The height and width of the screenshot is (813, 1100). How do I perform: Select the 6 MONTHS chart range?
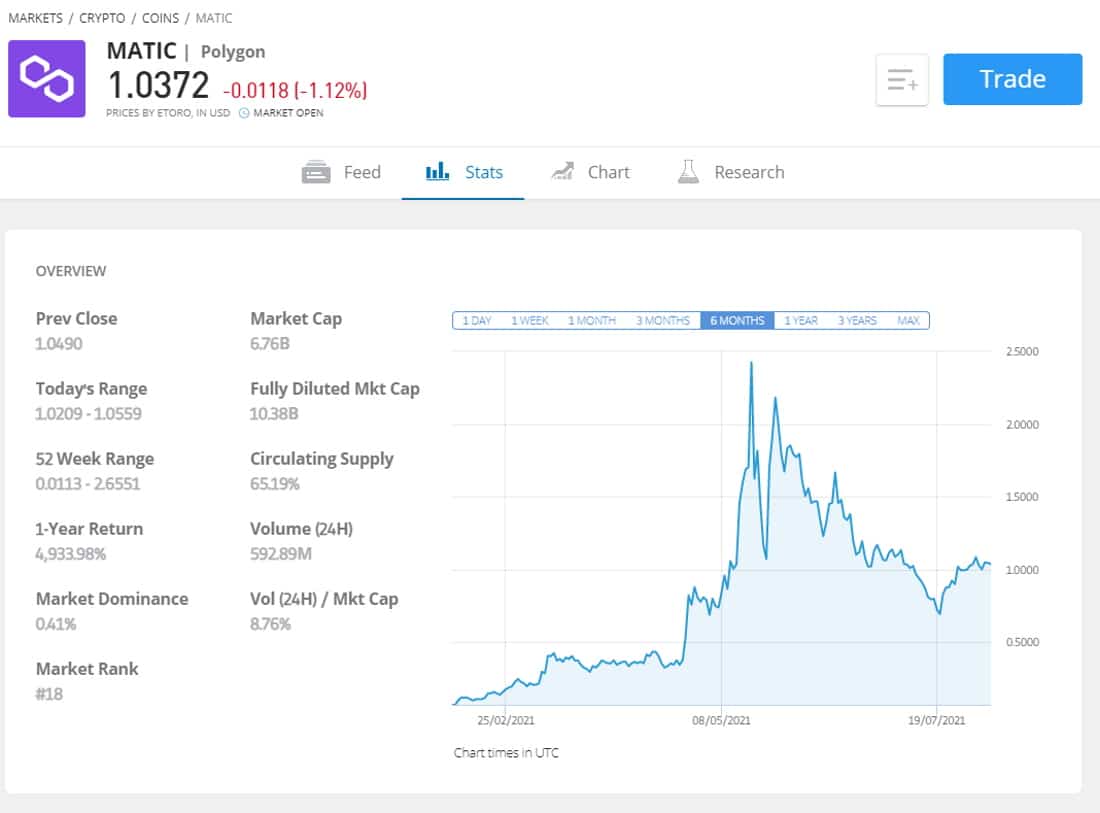[737, 321]
